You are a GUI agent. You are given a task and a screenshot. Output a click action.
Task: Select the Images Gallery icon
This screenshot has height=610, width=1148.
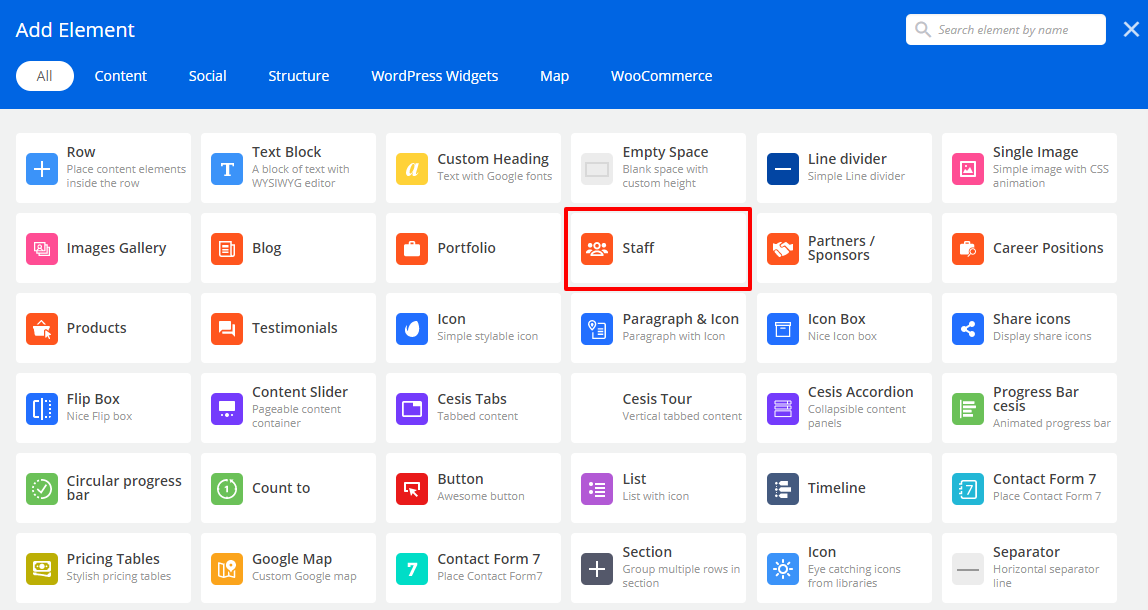(42, 248)
